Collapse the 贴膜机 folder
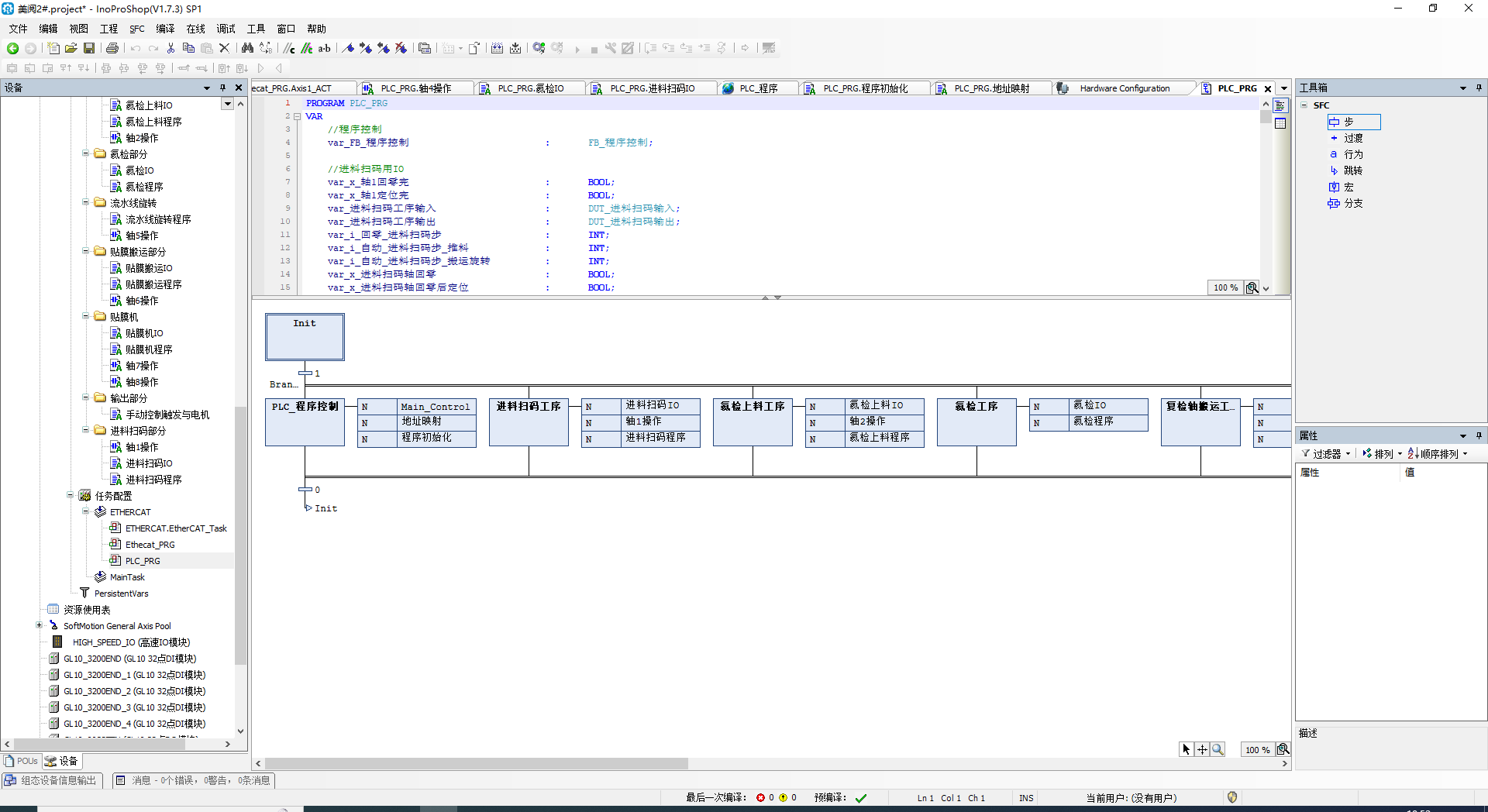 click(x=85, y=316)
